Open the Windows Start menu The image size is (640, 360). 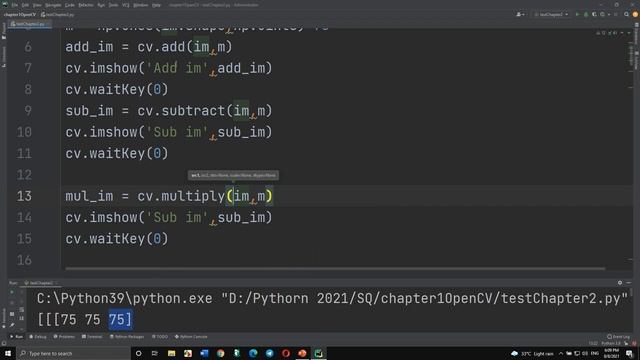click(x=7, y=353)
